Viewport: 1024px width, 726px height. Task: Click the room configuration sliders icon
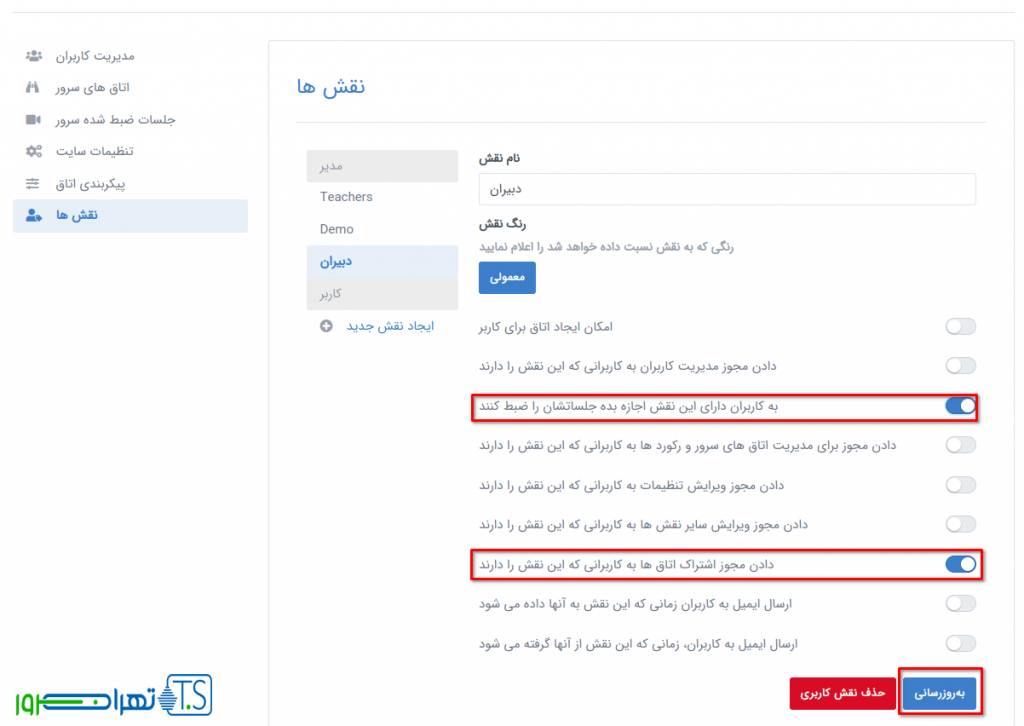coord(33,183)
